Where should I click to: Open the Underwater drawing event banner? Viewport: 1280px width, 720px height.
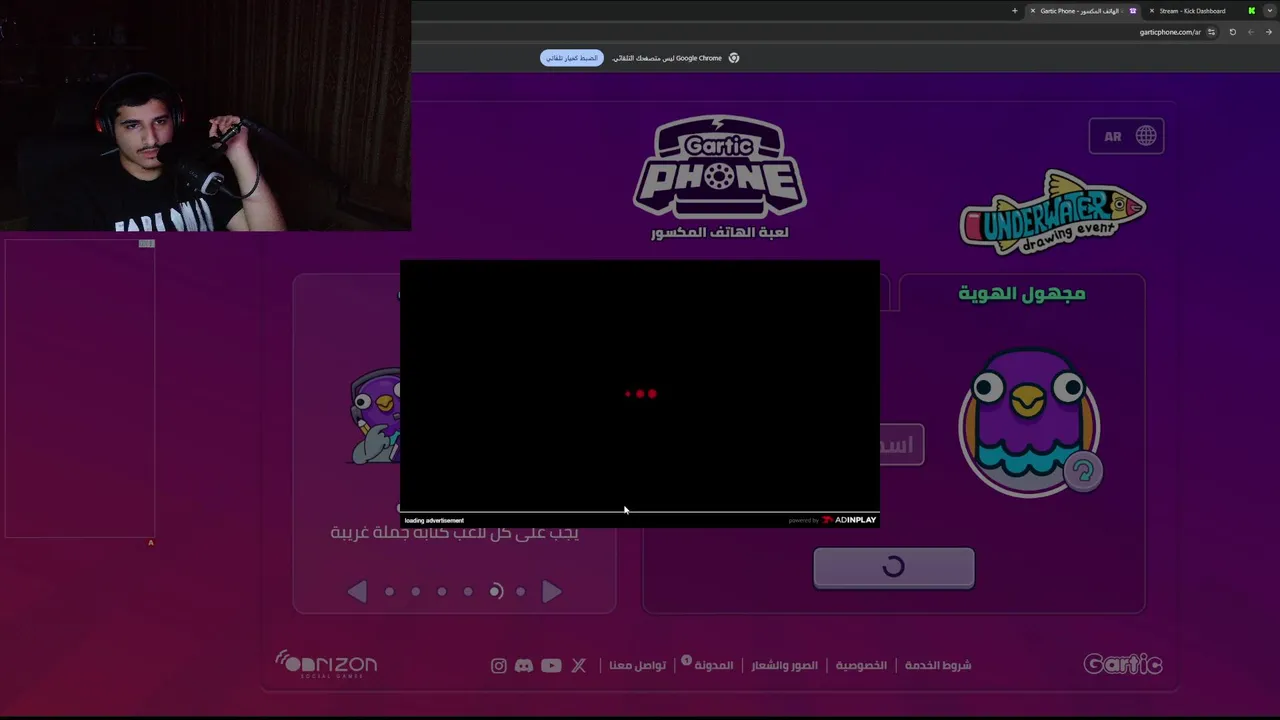[x=1053, y=212]
